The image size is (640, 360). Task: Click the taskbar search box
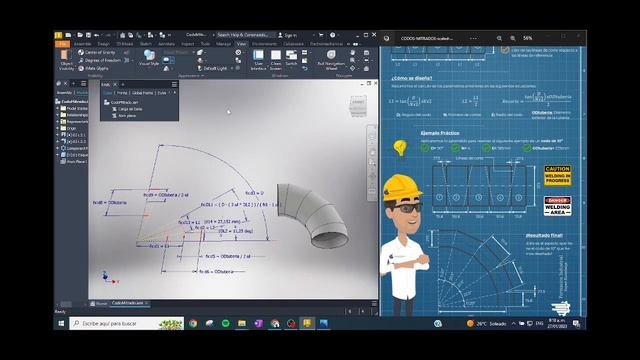[127, 323]
